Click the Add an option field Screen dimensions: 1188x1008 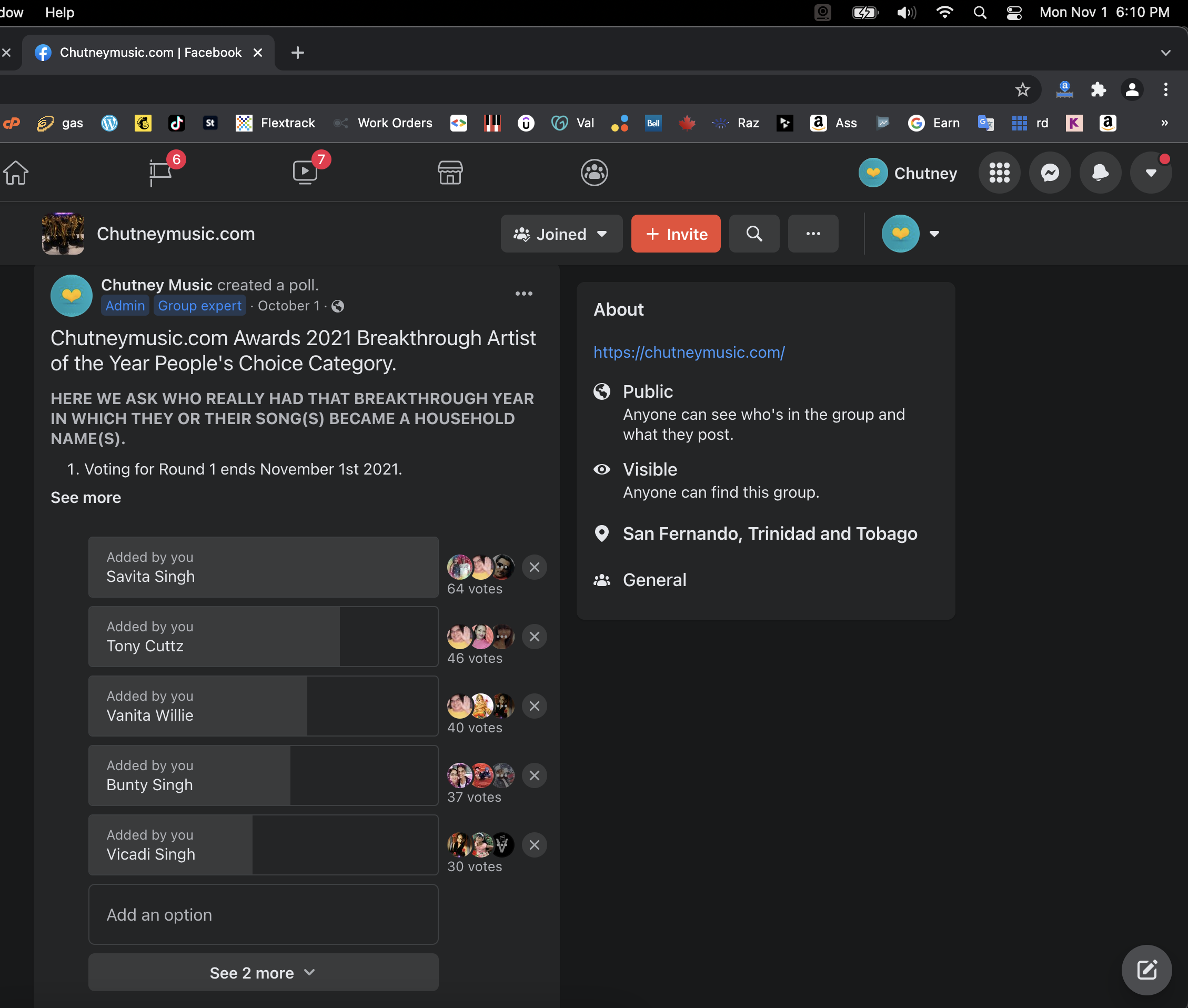tap(263, 915)
